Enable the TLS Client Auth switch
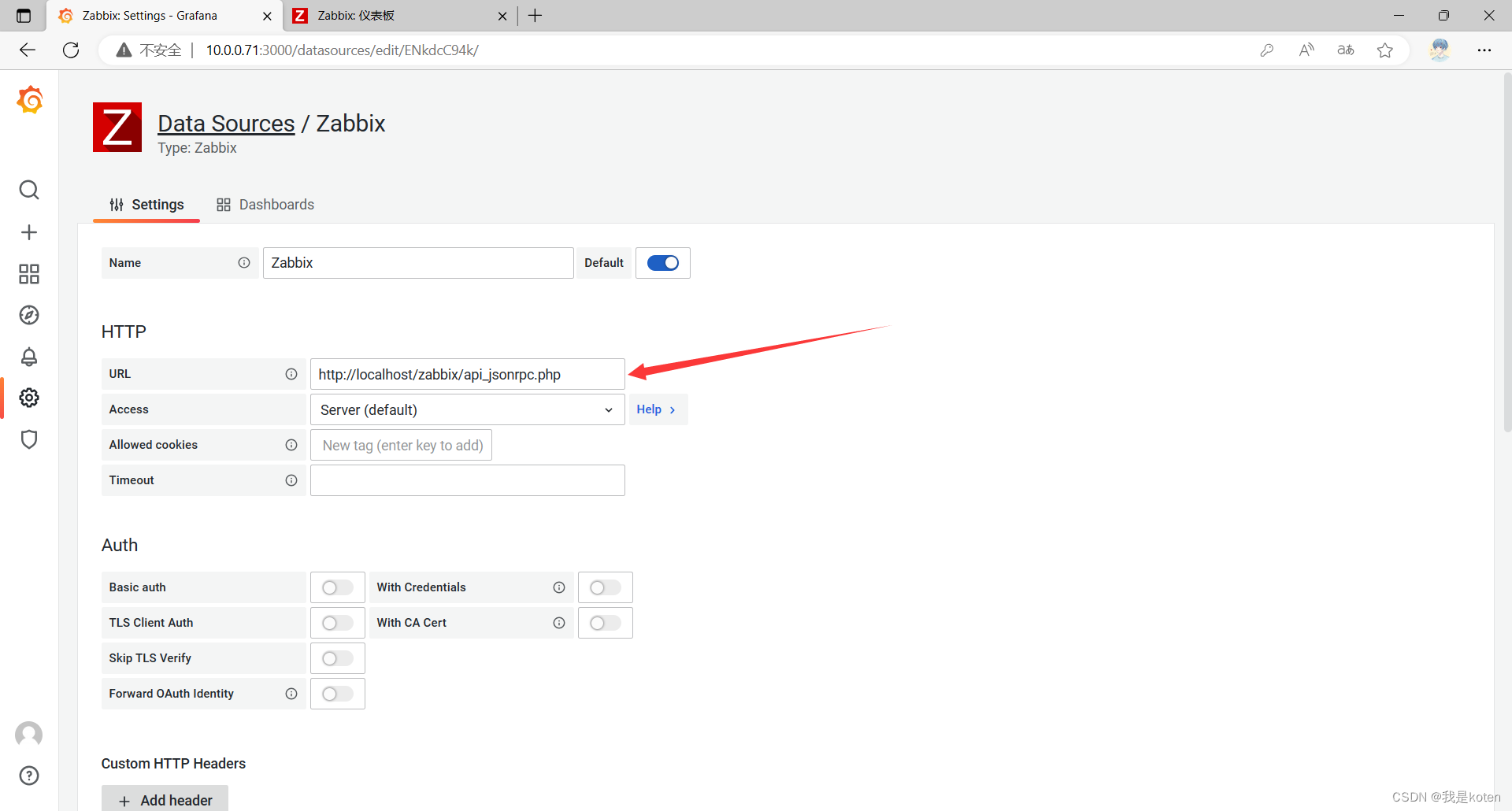 (x=338, y=623)
